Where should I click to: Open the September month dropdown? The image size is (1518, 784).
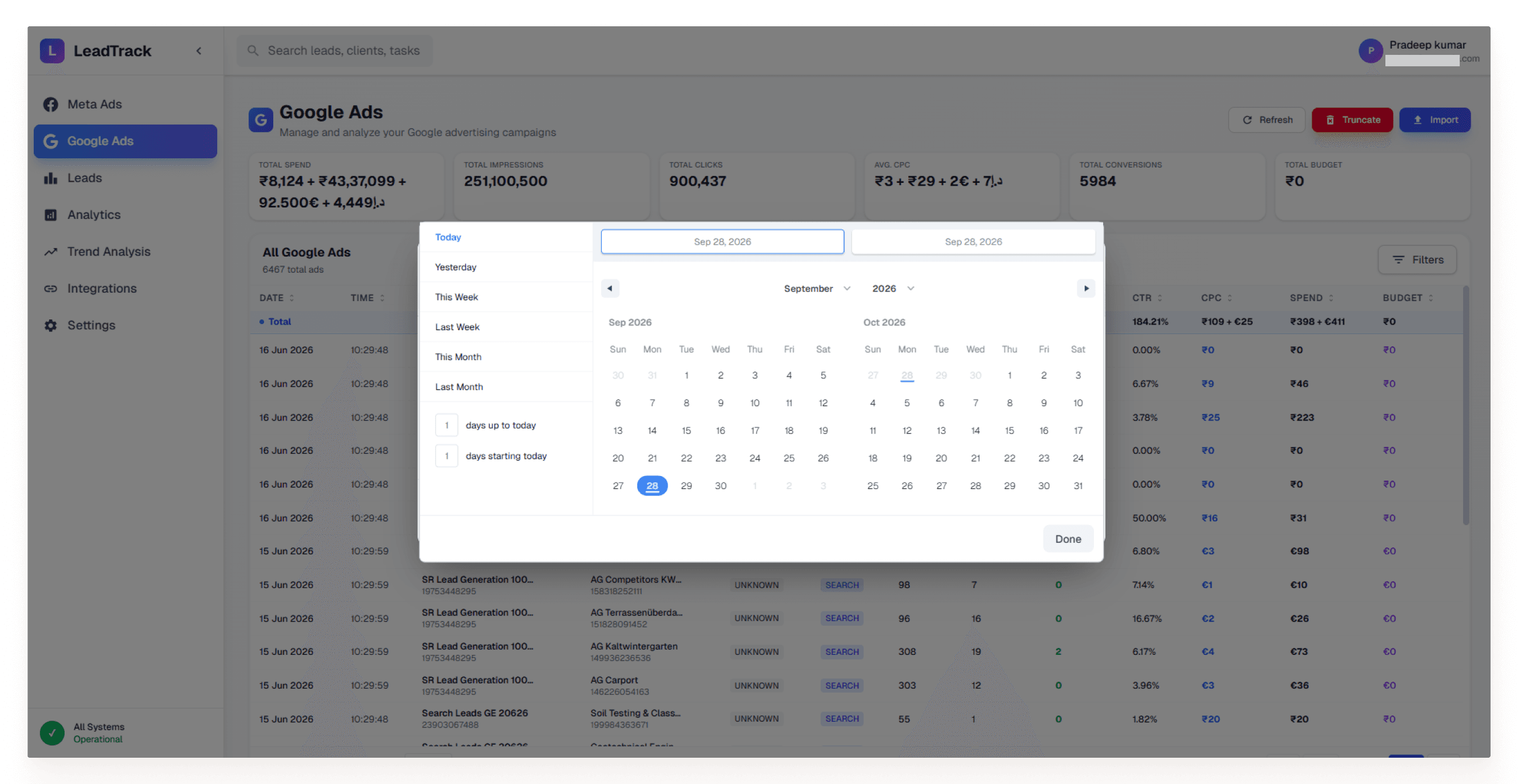[x=817, y=289]
